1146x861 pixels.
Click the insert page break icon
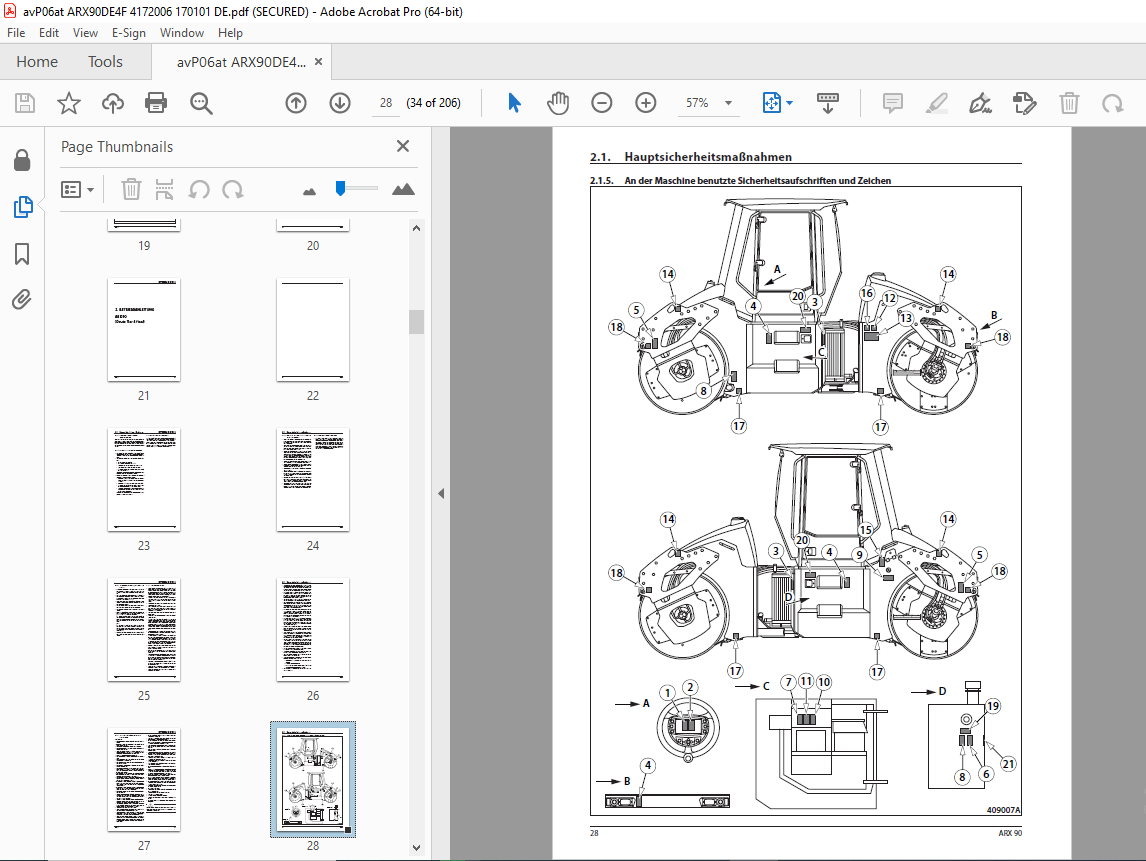pyautogui.click(x=164, y=189)
